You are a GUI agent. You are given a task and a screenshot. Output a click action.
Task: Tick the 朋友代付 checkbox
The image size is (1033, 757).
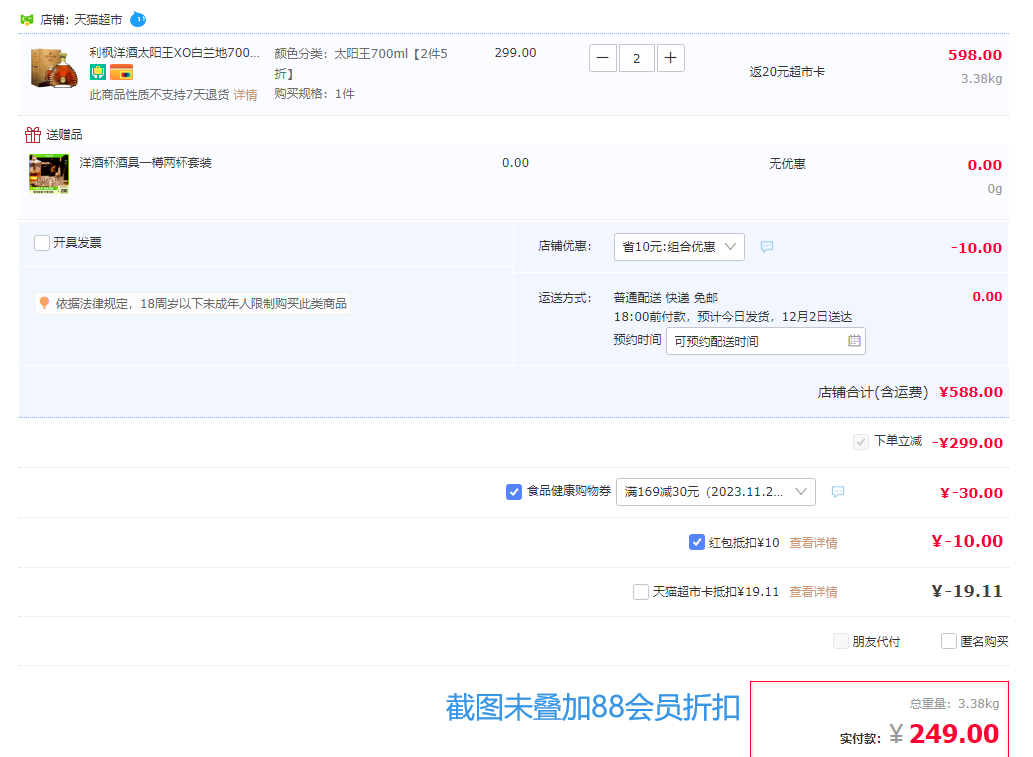pos(841,641)
